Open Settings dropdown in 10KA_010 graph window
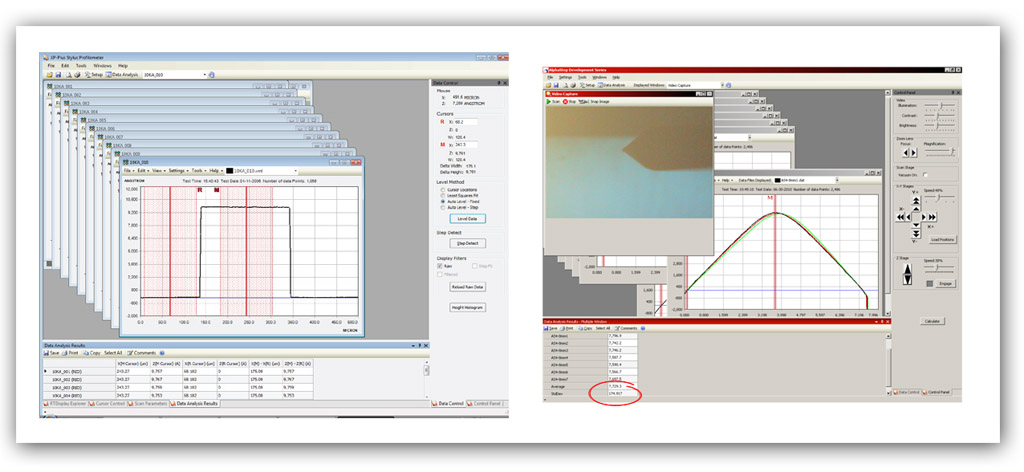Image resolution: width=1024 pixels, height=472 pixels. coord(179,170)
